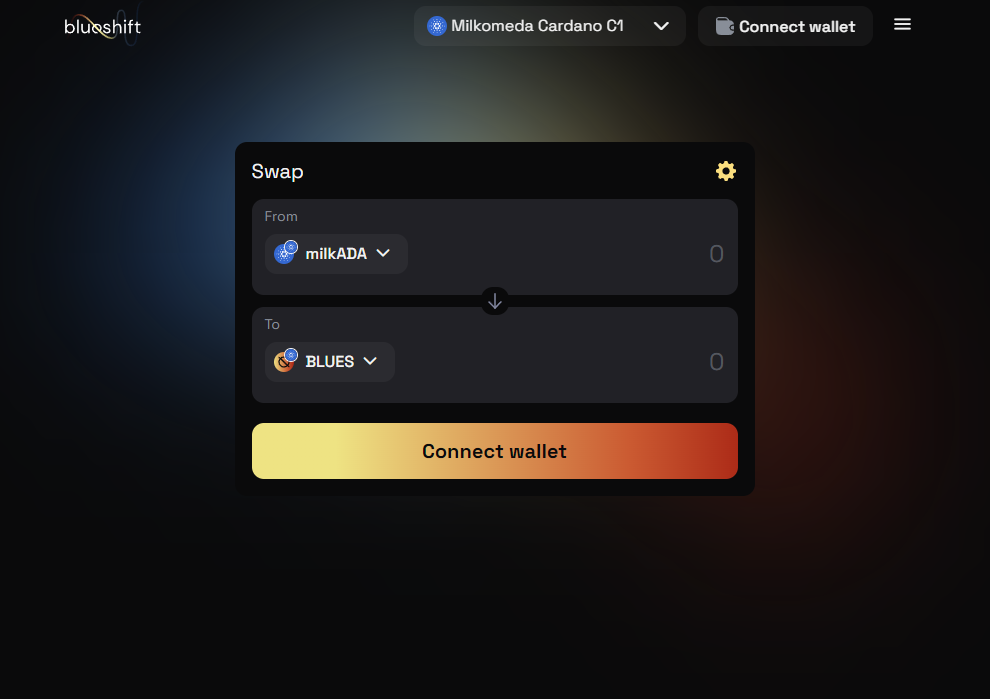Open the hamburger menu
The height and width of the screenshot is (699, 990).
902,24
